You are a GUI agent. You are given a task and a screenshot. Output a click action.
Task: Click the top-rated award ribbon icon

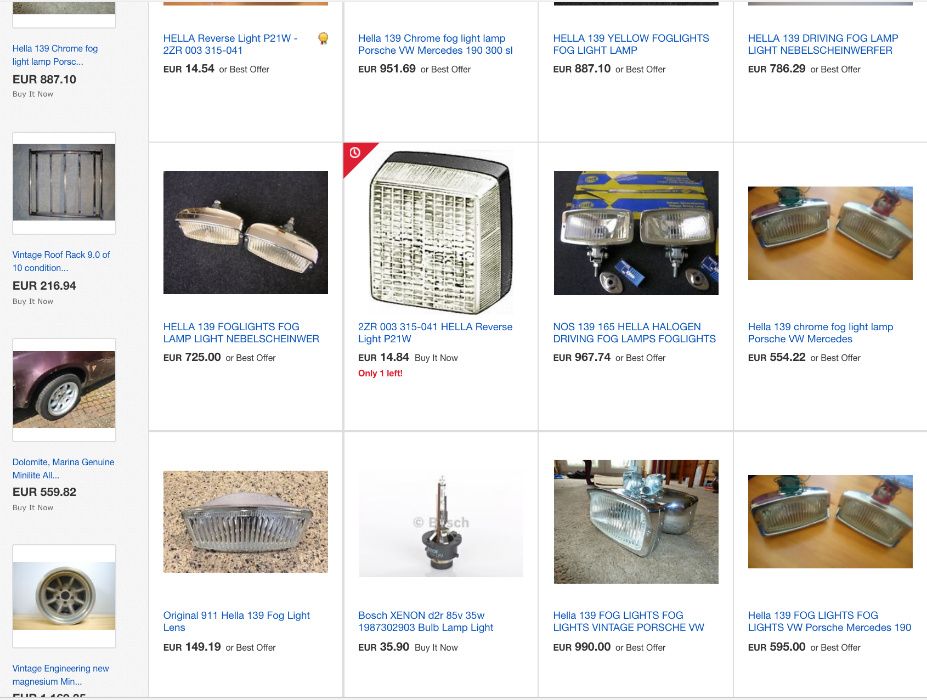pyautogui.click(x=323, y=38)
